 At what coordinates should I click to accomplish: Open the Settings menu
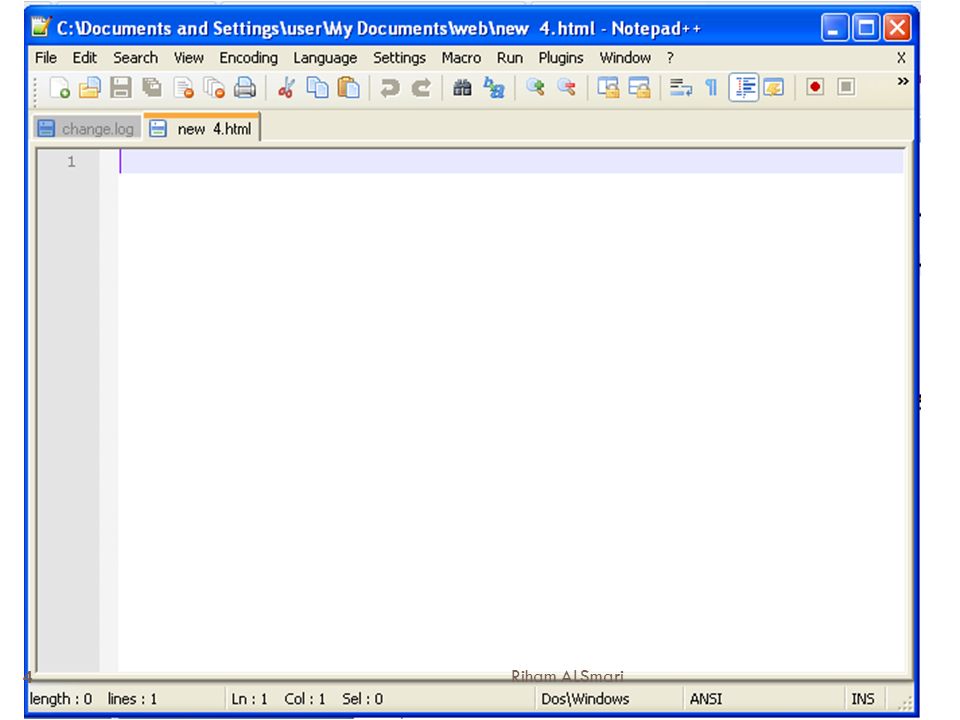click(399, 58)
